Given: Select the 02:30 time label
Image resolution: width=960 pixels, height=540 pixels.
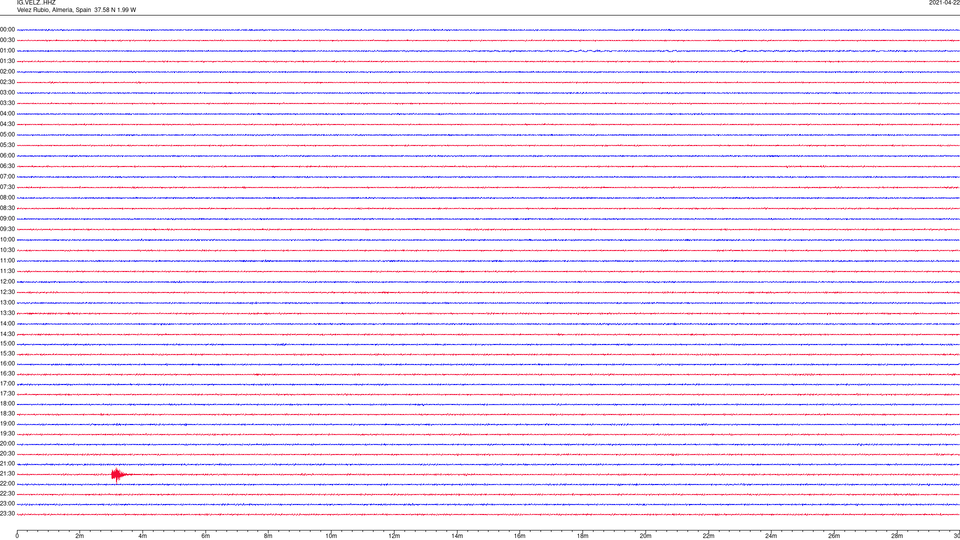Looking at the screenshot, I should tap(7, 82).
